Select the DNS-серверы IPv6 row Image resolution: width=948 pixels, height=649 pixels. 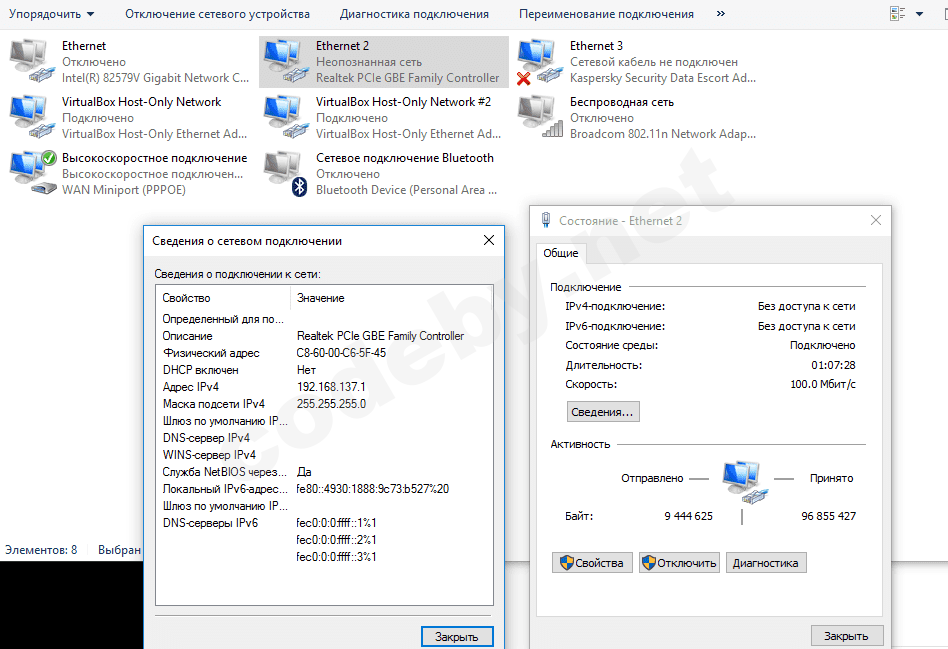click(325, 523)
